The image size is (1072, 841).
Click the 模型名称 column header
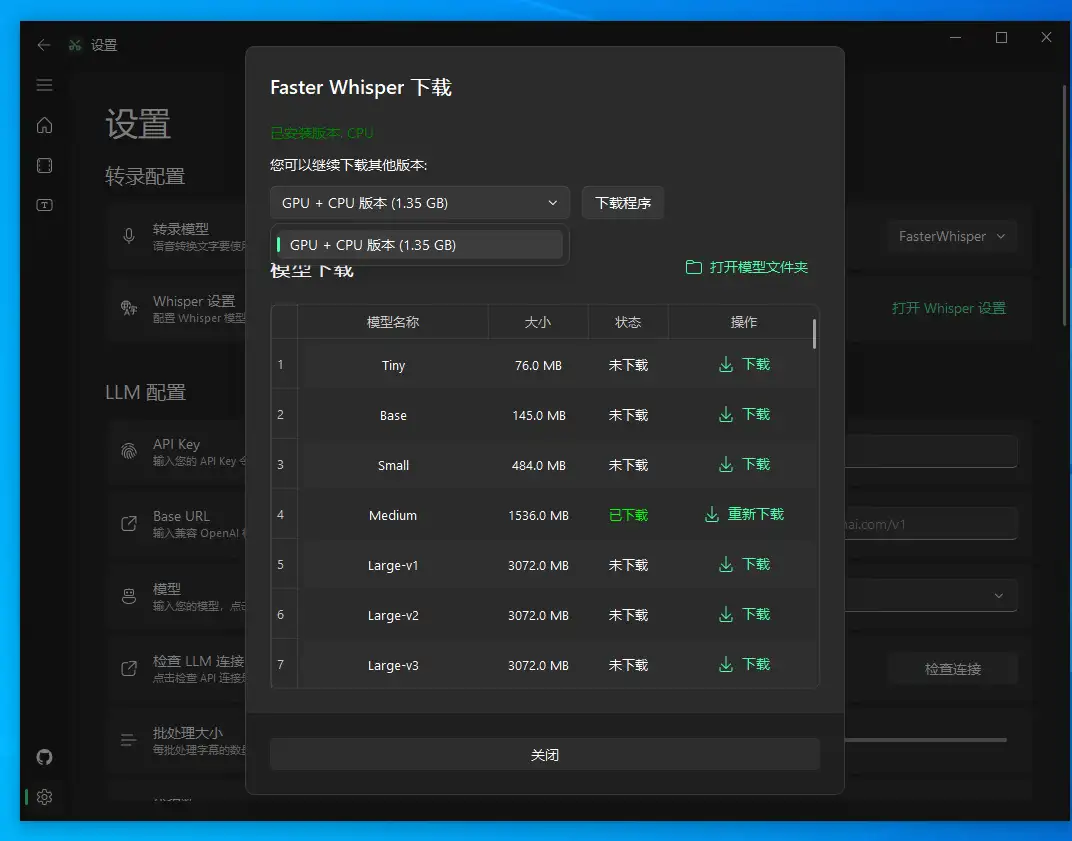point(393,322)
